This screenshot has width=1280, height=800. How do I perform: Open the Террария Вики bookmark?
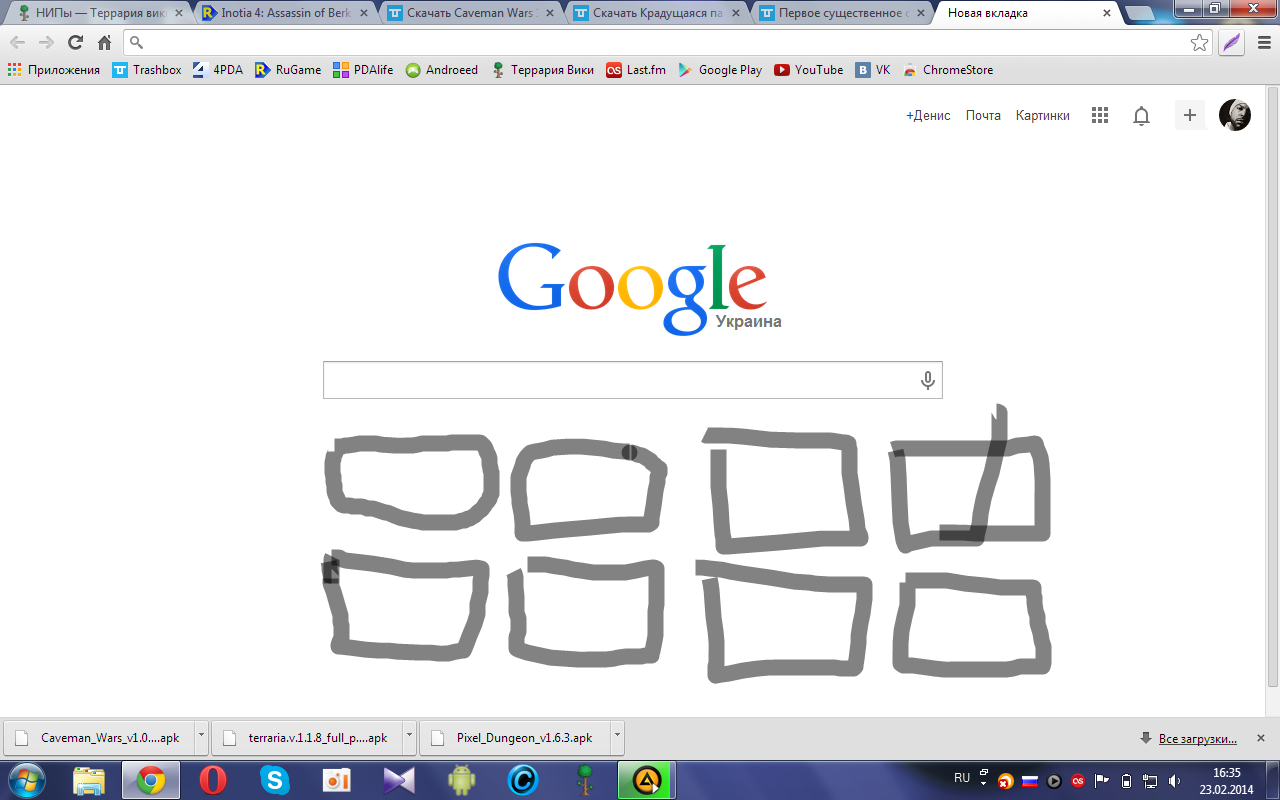(542, 70)
